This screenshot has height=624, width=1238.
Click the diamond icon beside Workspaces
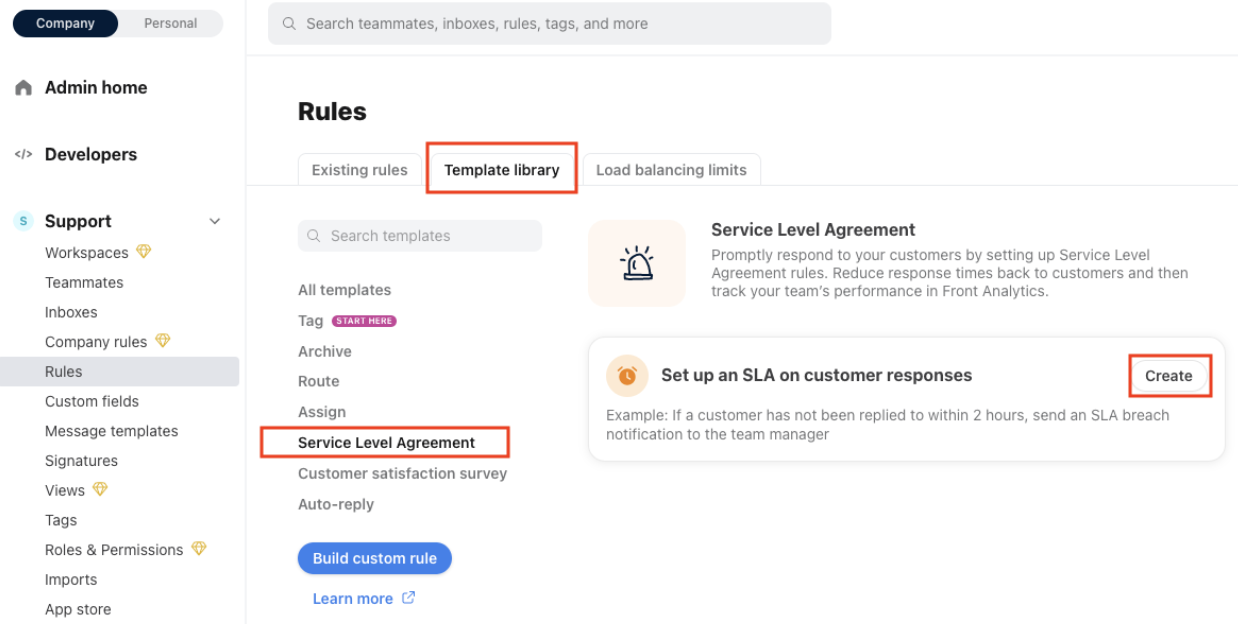point(144,252)
